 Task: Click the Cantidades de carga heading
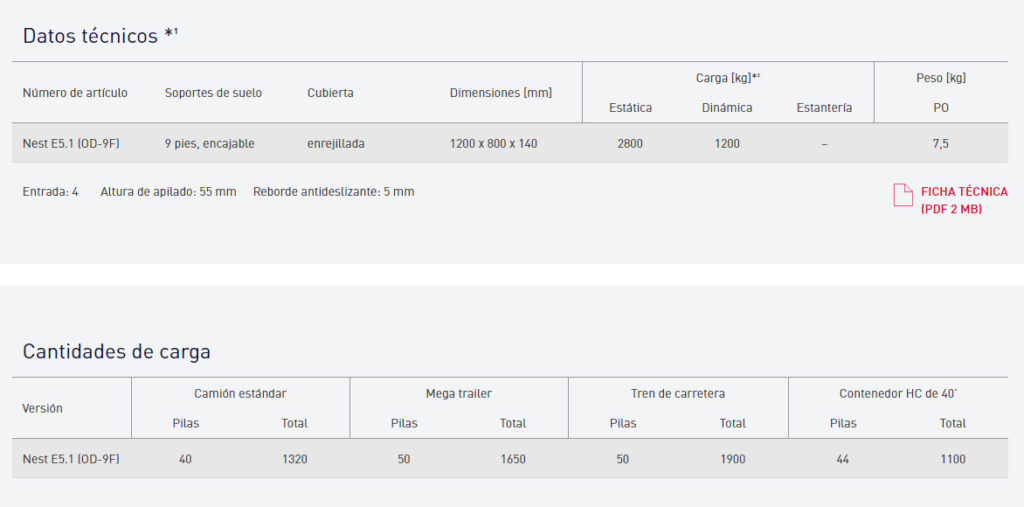(x=116, y=351)
